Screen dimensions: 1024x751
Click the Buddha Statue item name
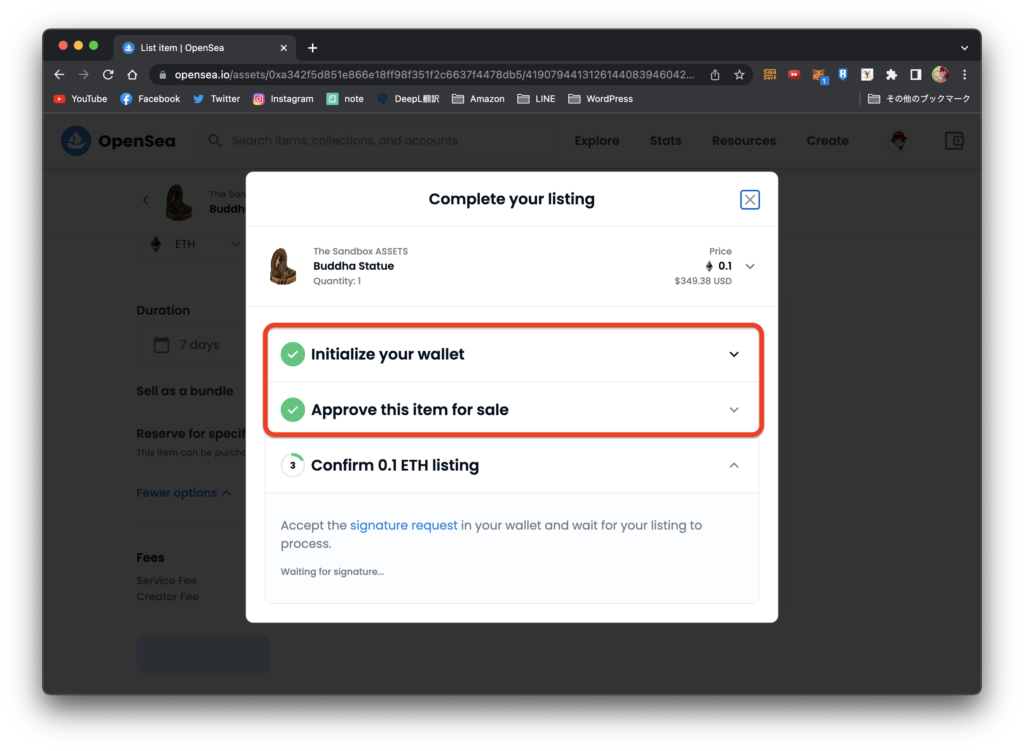[x=353, y=266]
